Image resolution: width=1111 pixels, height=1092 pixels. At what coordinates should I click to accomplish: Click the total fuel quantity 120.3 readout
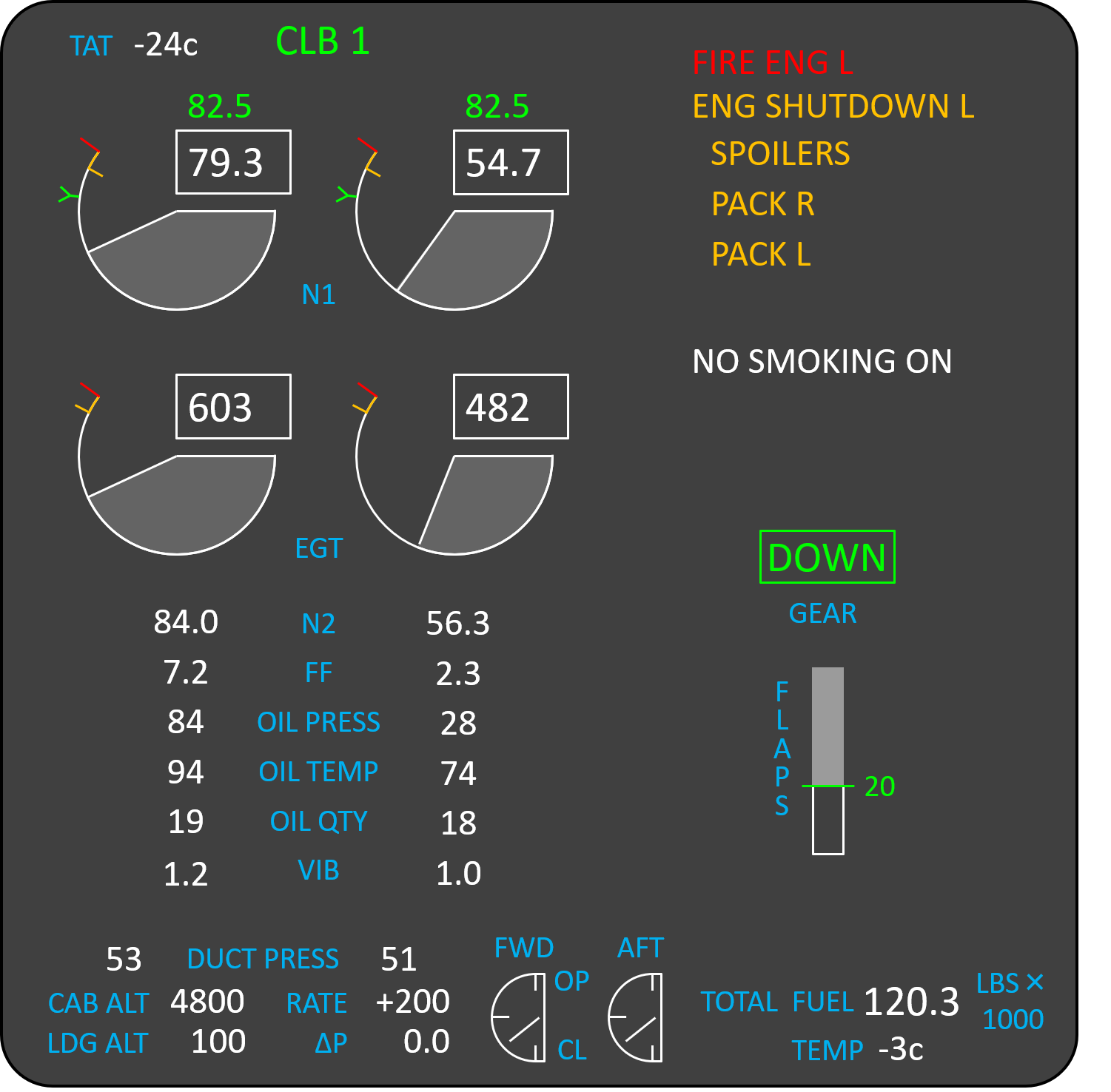(910, 1002)
